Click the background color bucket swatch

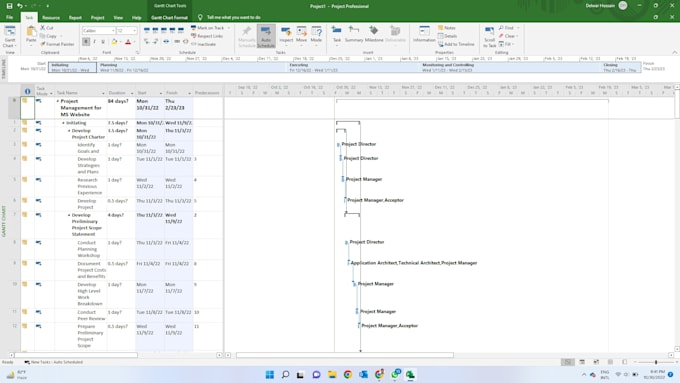[x=114, y=42]
